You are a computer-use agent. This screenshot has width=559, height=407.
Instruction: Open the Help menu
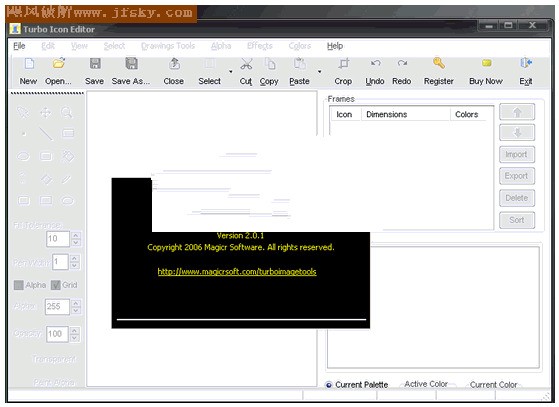(x=335, y=46)
